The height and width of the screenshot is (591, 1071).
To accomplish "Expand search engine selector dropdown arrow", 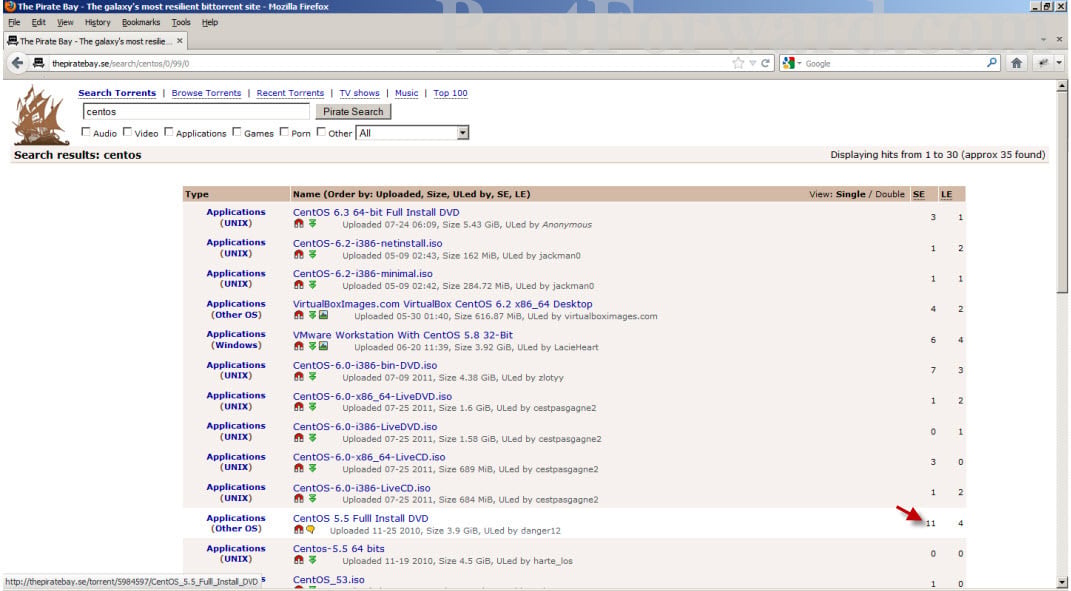I will click(799, 64).
